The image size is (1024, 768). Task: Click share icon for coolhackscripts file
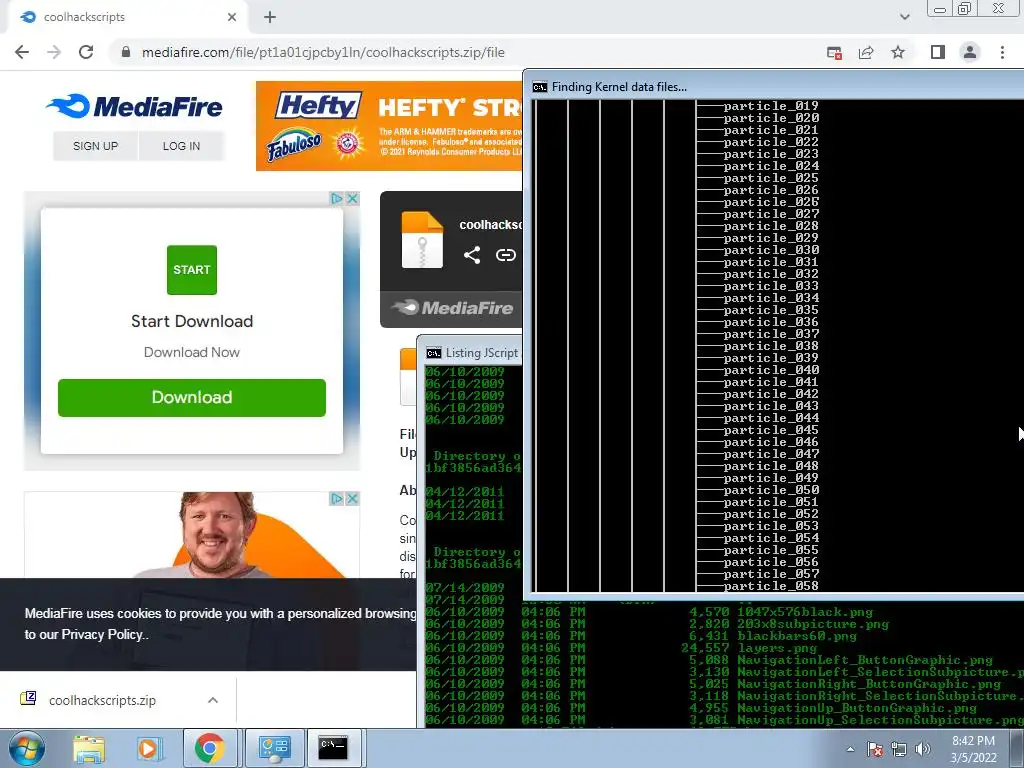[472, 255]
